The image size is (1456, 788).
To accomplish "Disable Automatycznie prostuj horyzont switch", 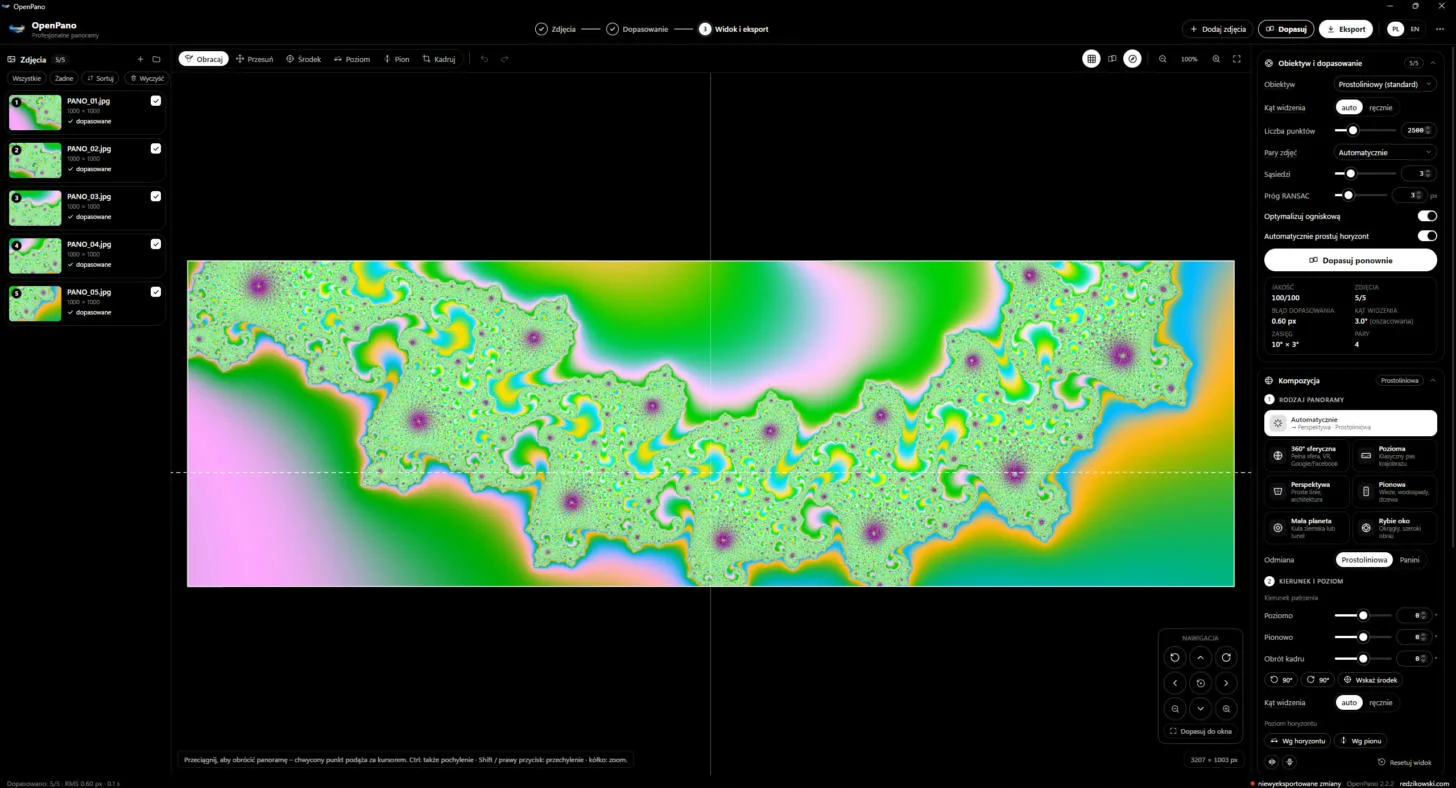I will (x=1427, y=236).
